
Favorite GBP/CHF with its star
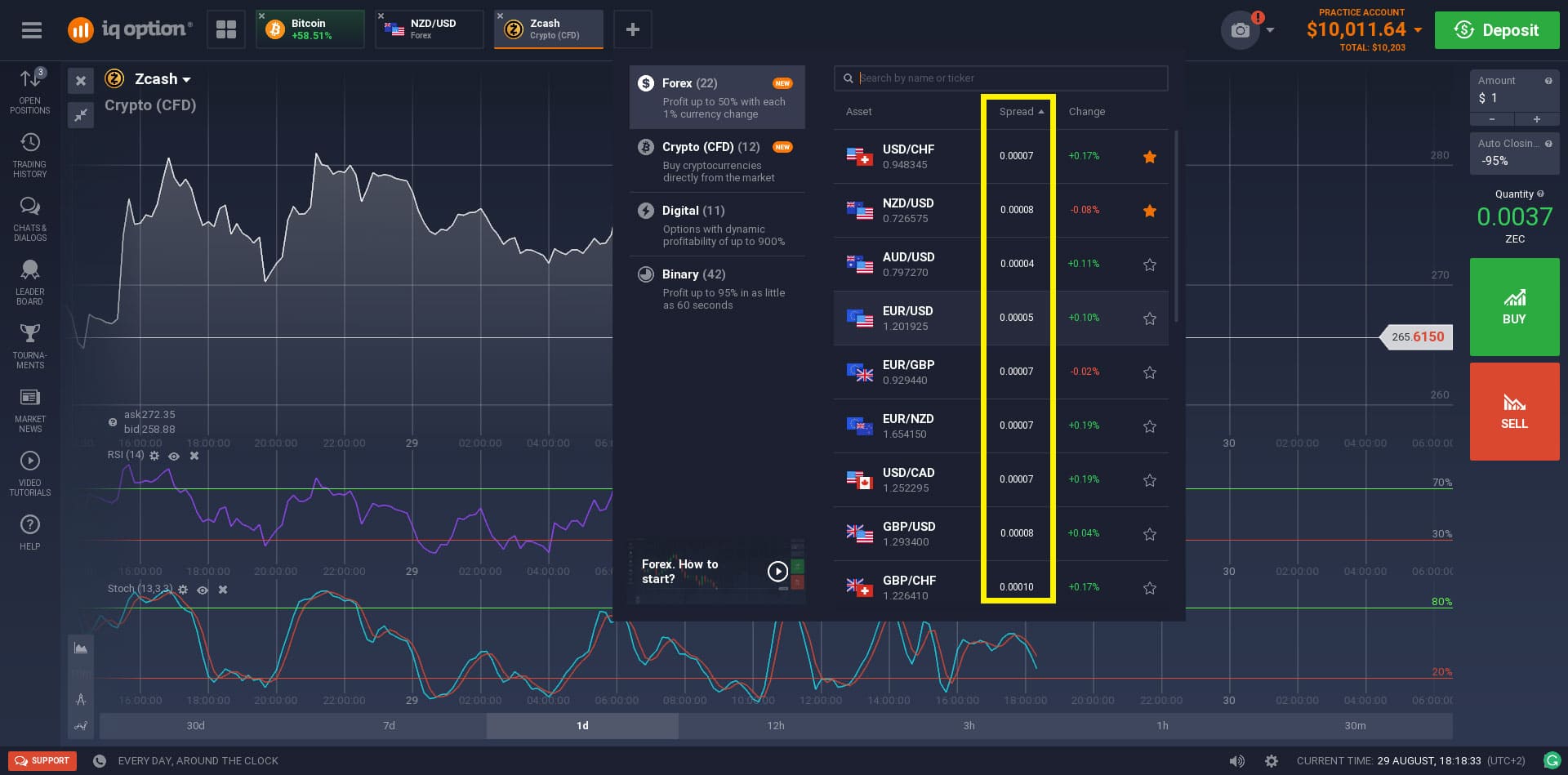tap(1150, 588)
